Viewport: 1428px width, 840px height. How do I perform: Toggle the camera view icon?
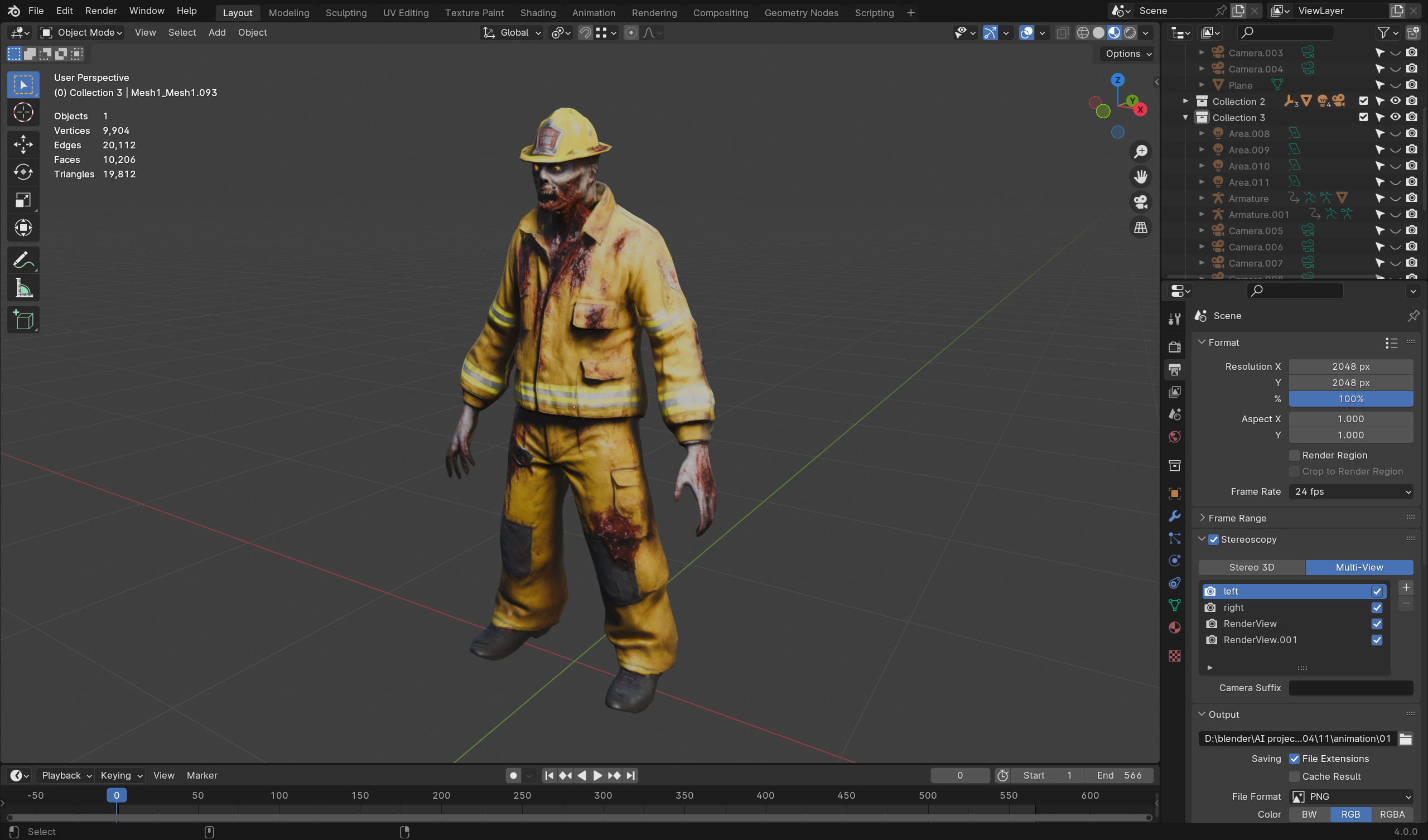point(1140,202)
